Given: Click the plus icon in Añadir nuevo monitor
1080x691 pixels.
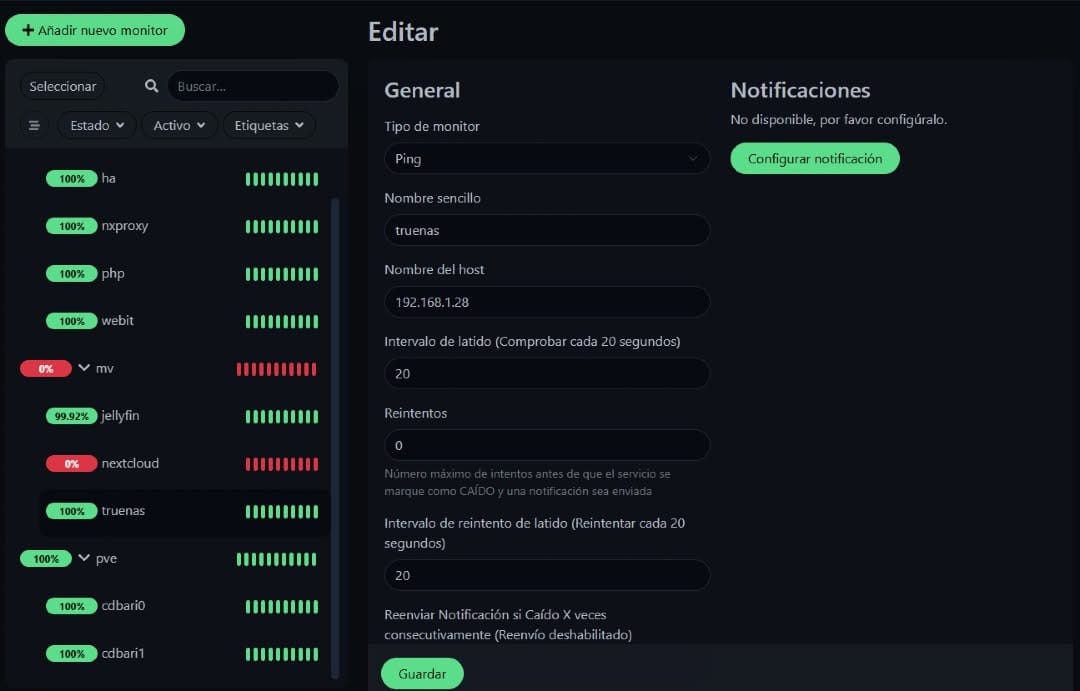Looking at the screenshot, I should [28, 30].
